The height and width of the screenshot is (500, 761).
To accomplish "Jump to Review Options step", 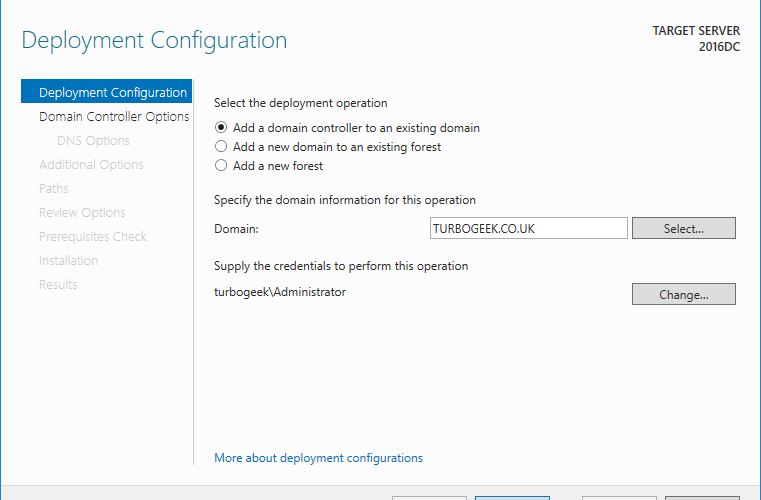I will [x=82, y=213].
